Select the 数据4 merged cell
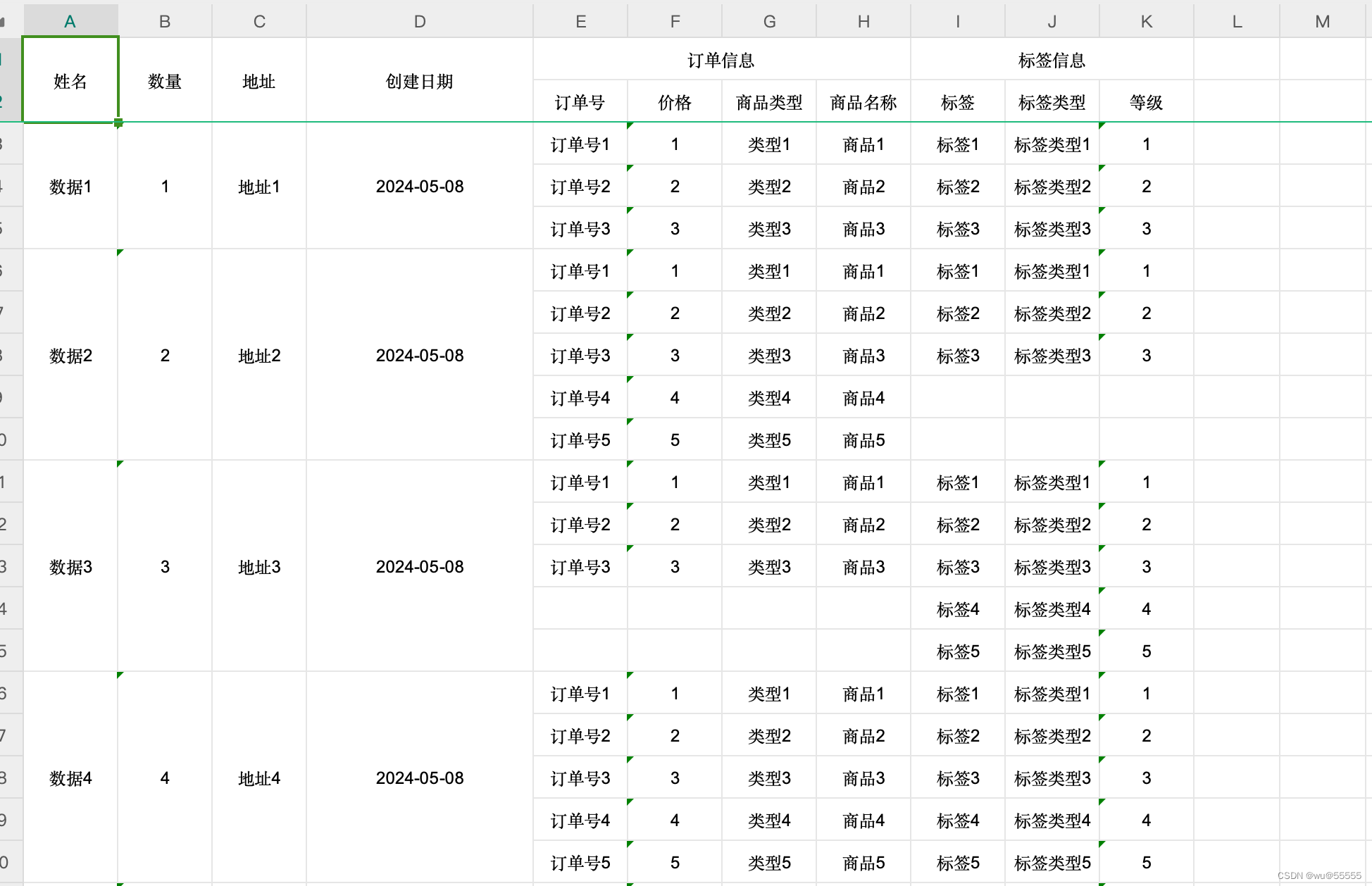Image resolution: width=1372 pixels, height=886 pixels. tap(70, 778)
